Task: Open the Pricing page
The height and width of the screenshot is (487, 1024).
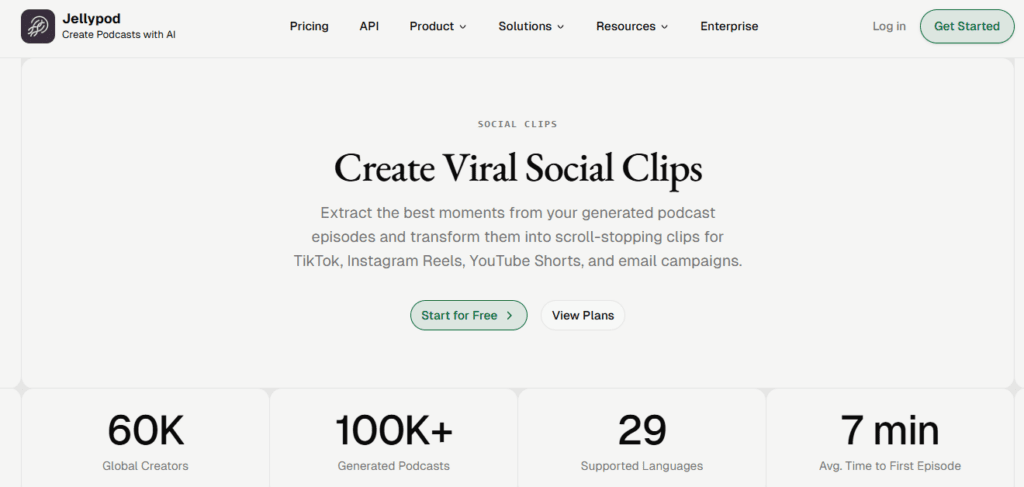Action: click(x=309, y=26)
